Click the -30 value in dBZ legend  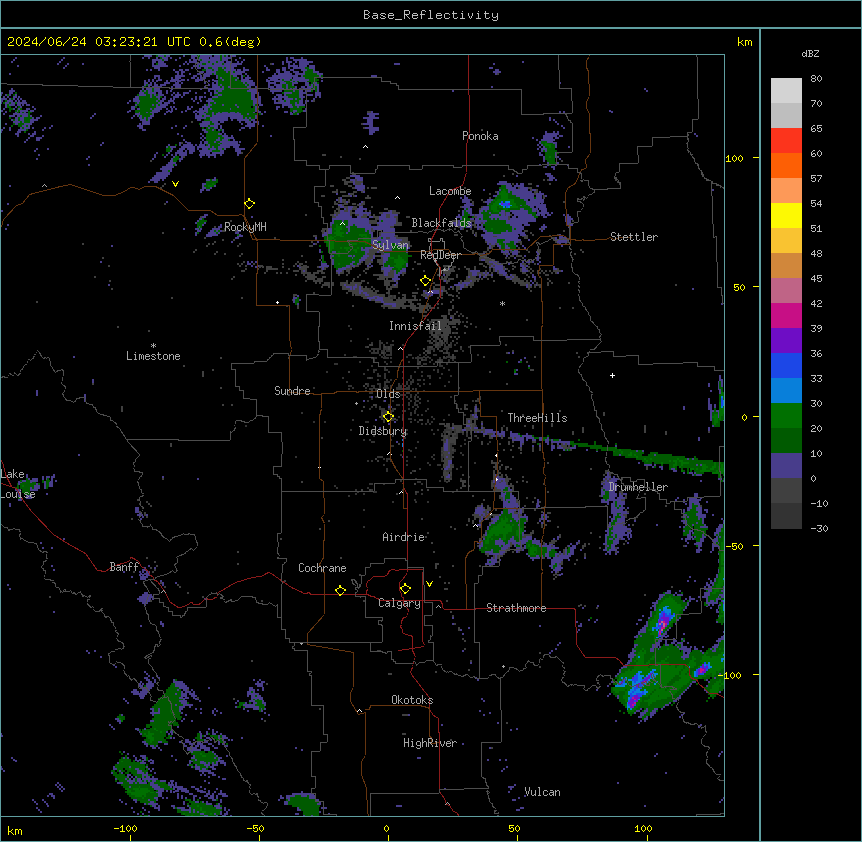[819, 529]
